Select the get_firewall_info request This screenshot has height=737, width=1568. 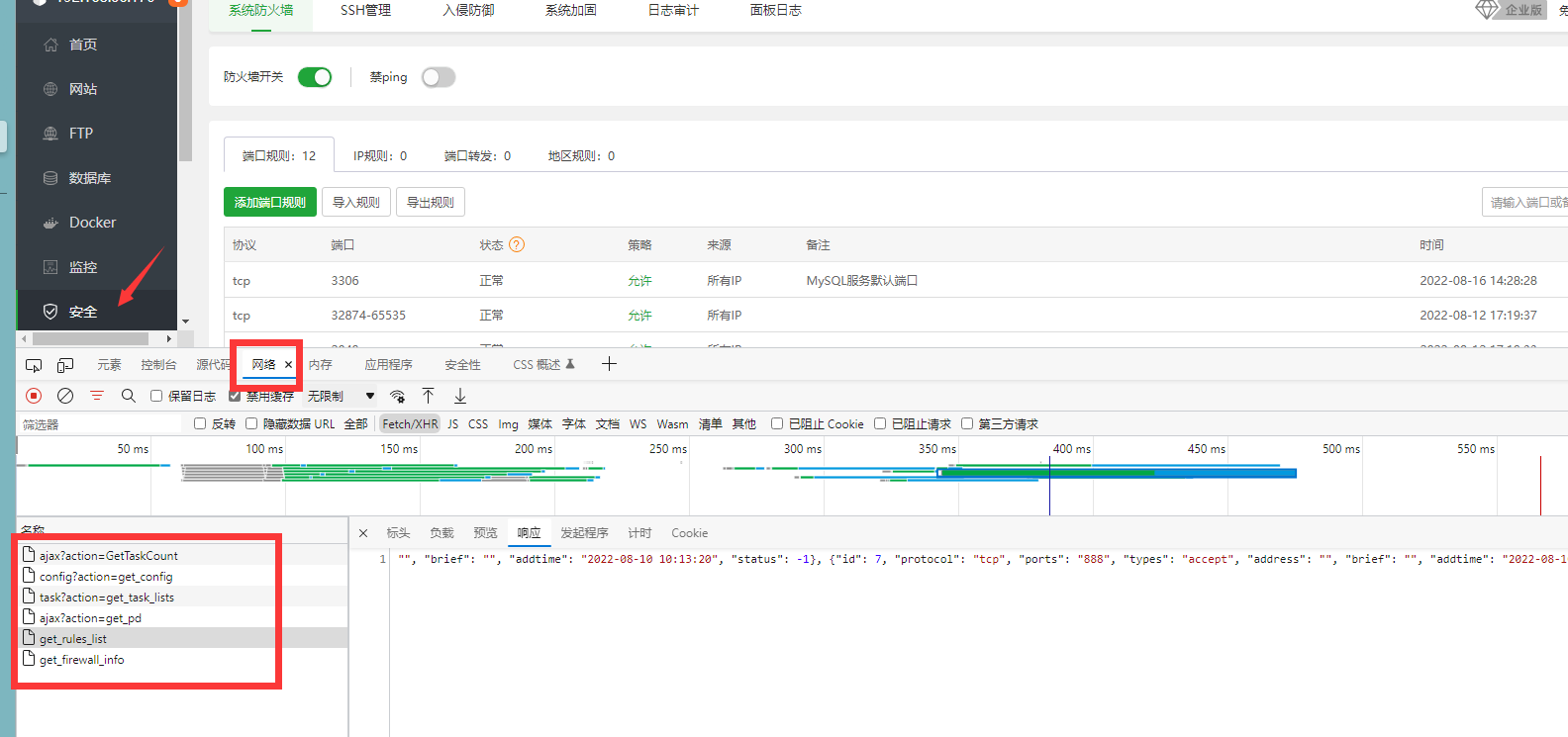point(183,659)
